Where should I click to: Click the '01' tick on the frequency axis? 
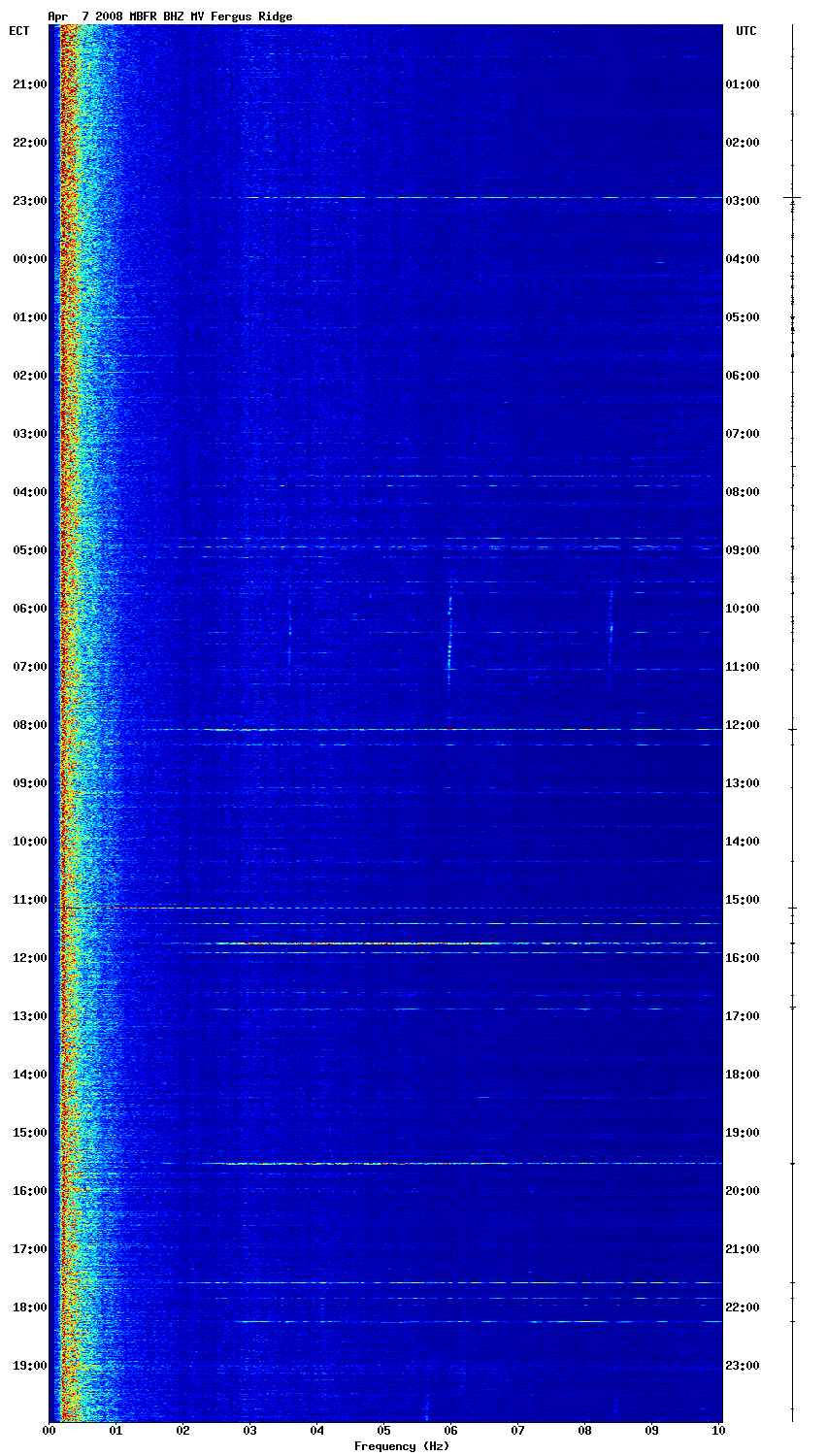116,1431
